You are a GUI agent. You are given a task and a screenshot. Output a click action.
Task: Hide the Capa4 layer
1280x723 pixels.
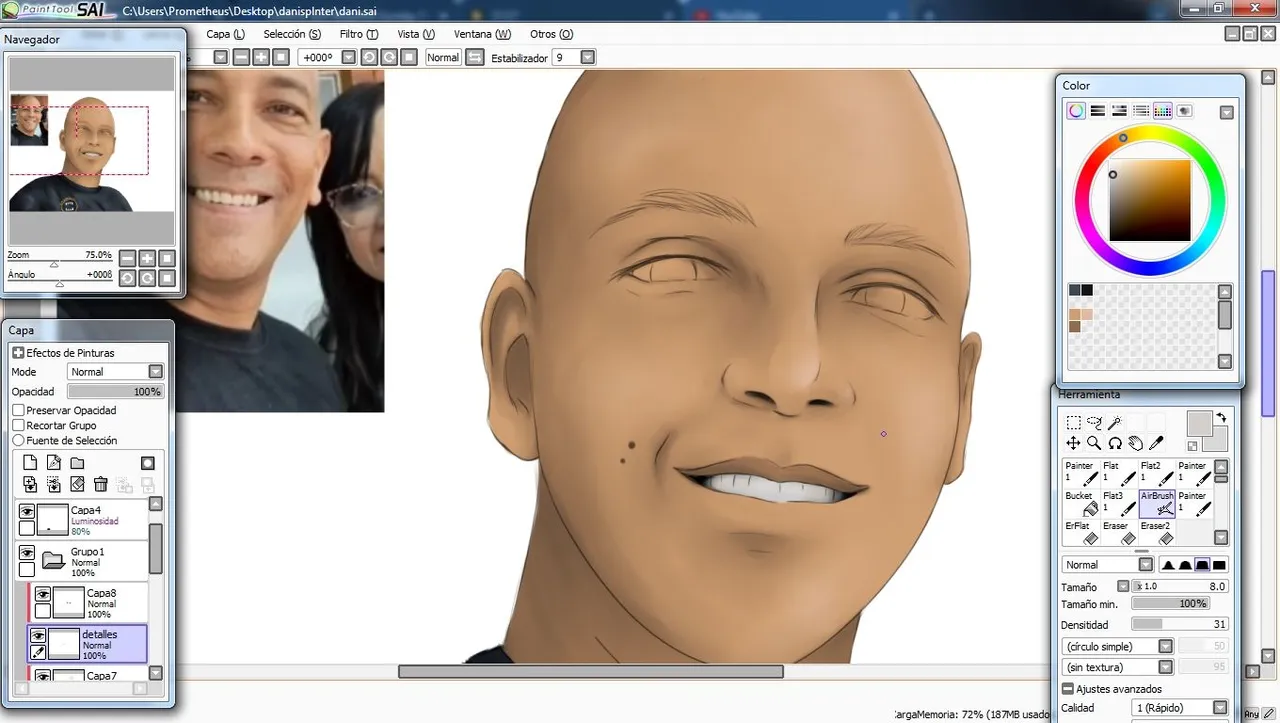(x=27, y=512)
